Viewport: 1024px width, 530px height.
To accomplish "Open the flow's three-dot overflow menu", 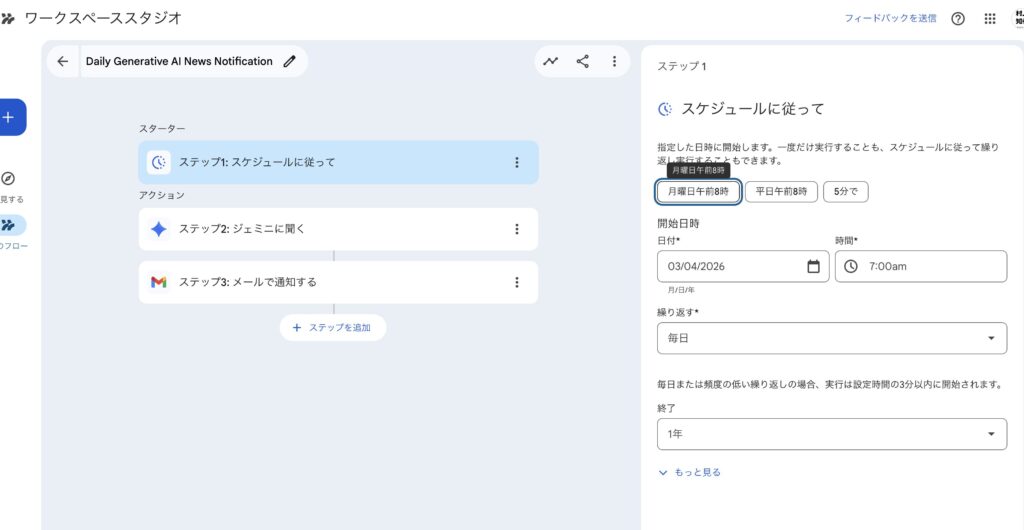I will pyautogui.click(x=614, y=61).
